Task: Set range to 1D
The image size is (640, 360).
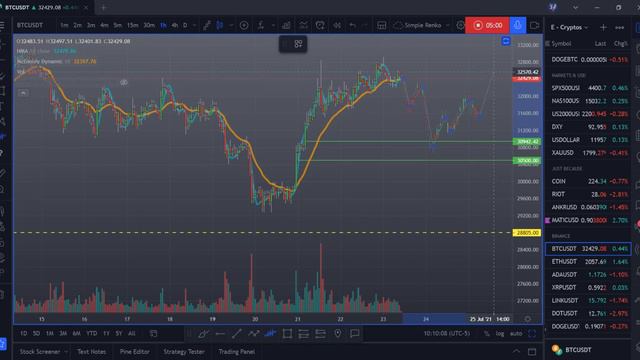Action: [x=24, y=334]
